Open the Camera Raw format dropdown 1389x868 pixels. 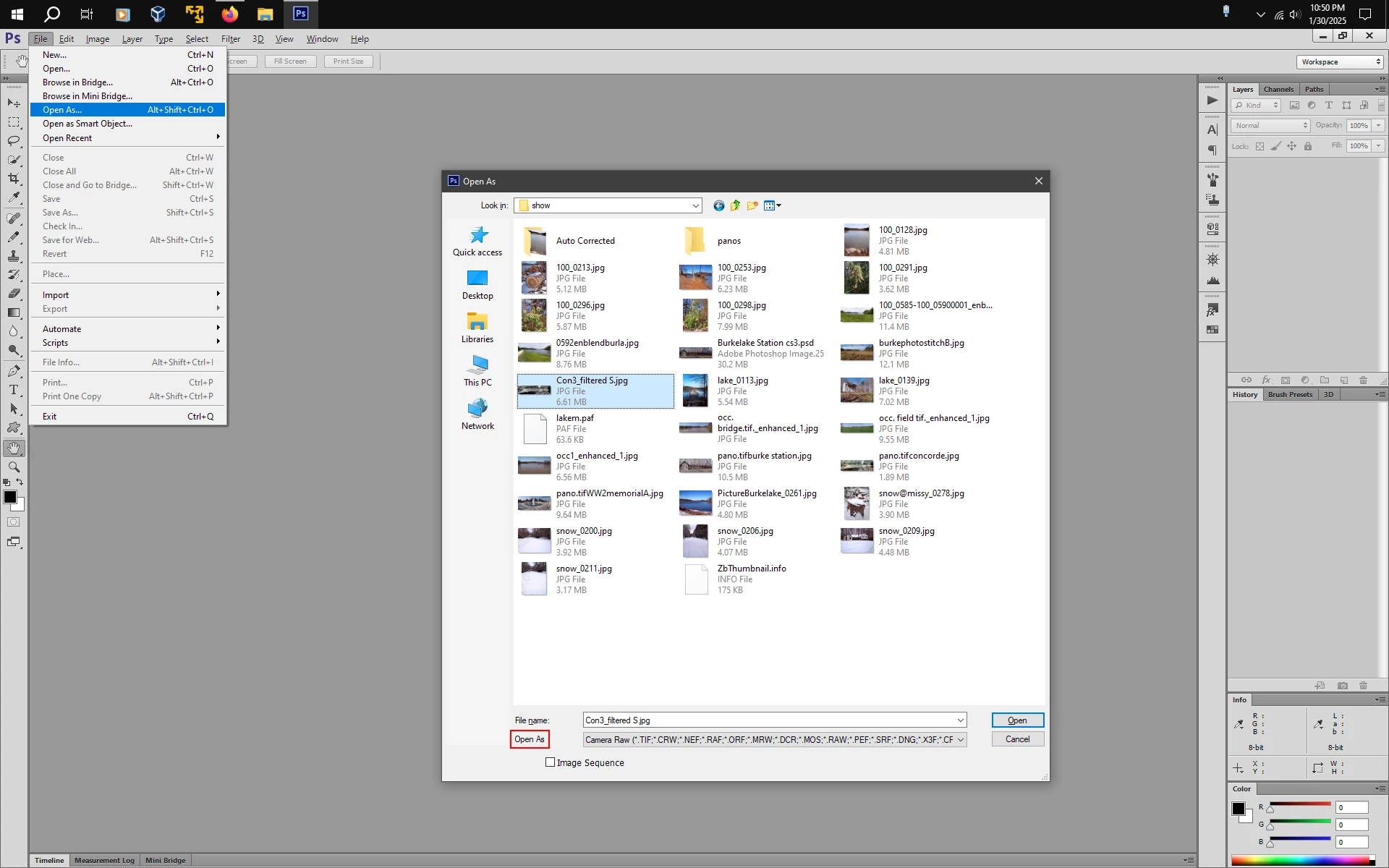coord(960,739)
